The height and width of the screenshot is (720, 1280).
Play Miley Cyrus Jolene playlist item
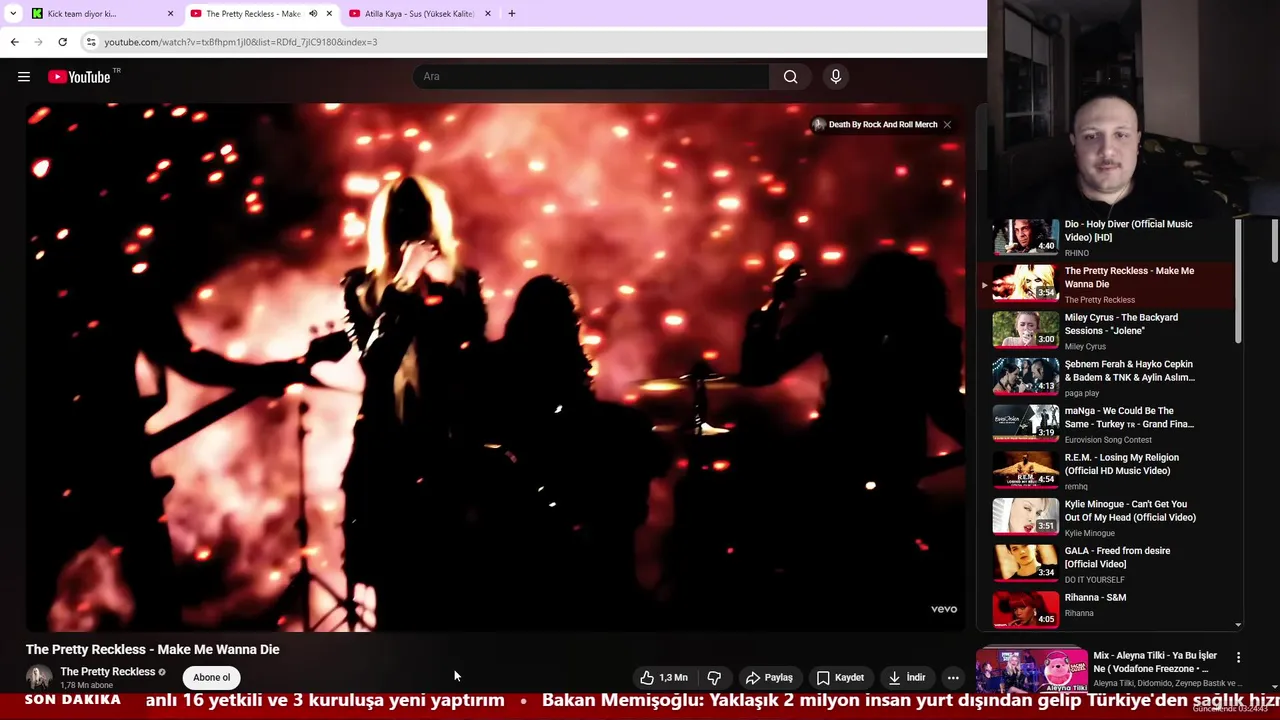pos(1107,331)
